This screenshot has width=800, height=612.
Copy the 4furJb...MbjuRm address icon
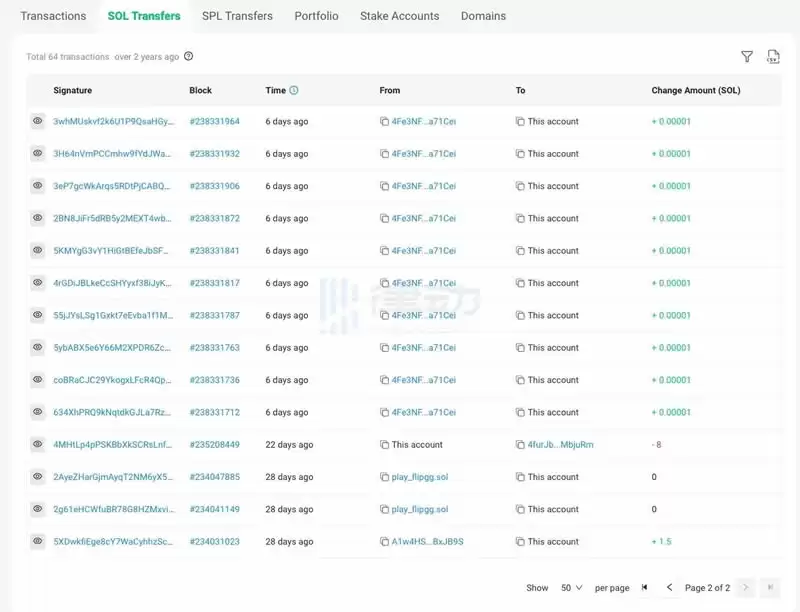[520, 445]
